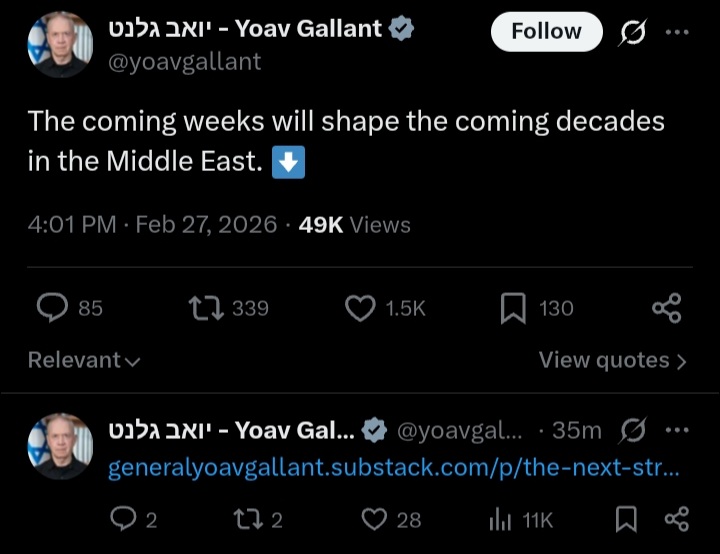Open Grok icon beside Follow button
720x554 pixels.
(632, 33)
